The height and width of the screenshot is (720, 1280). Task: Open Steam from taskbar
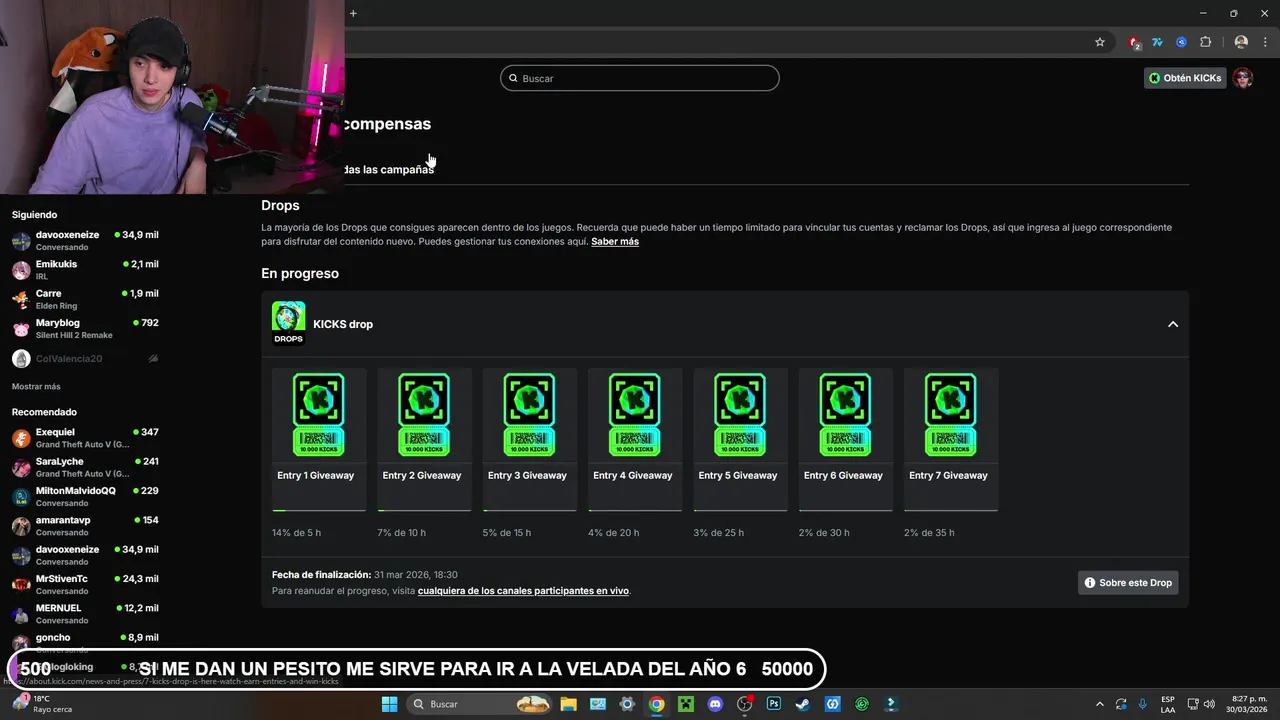pyautogui.click(x=802, y=704)
